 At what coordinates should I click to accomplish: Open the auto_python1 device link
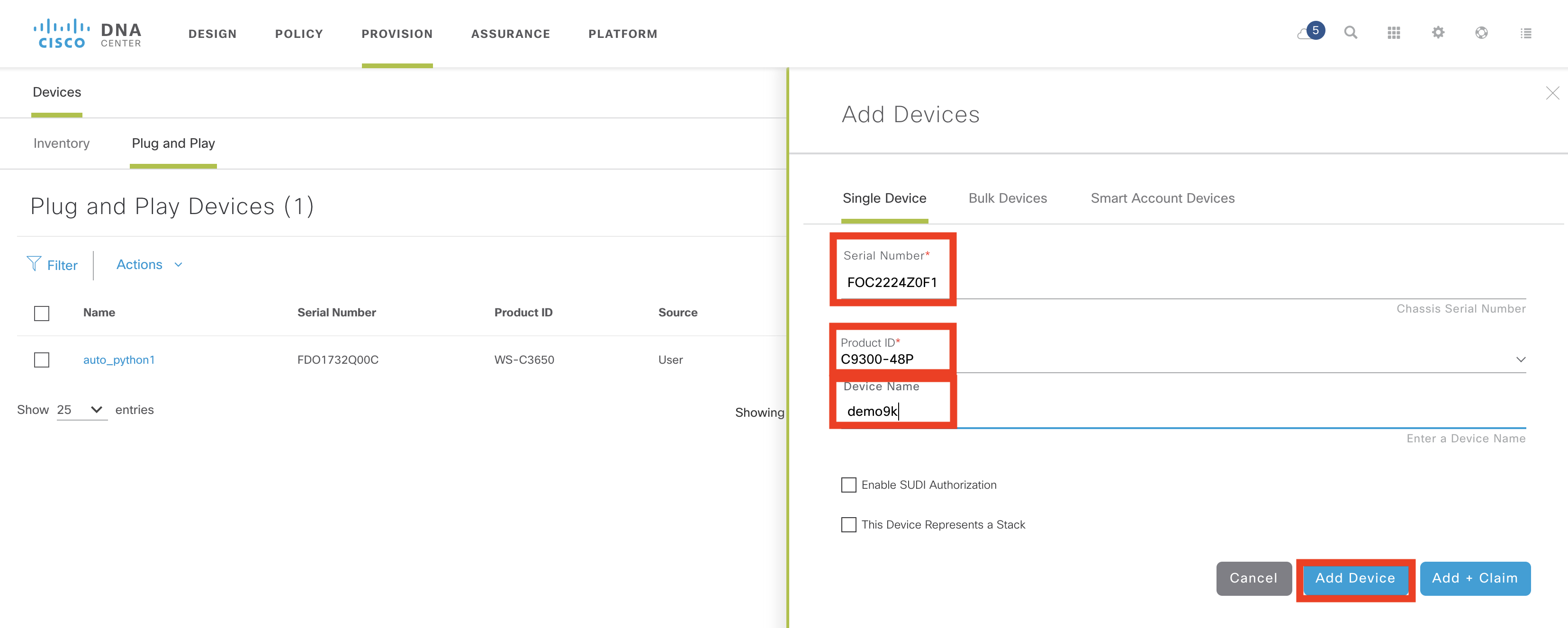pyautogui.click(x=119, y=359)
